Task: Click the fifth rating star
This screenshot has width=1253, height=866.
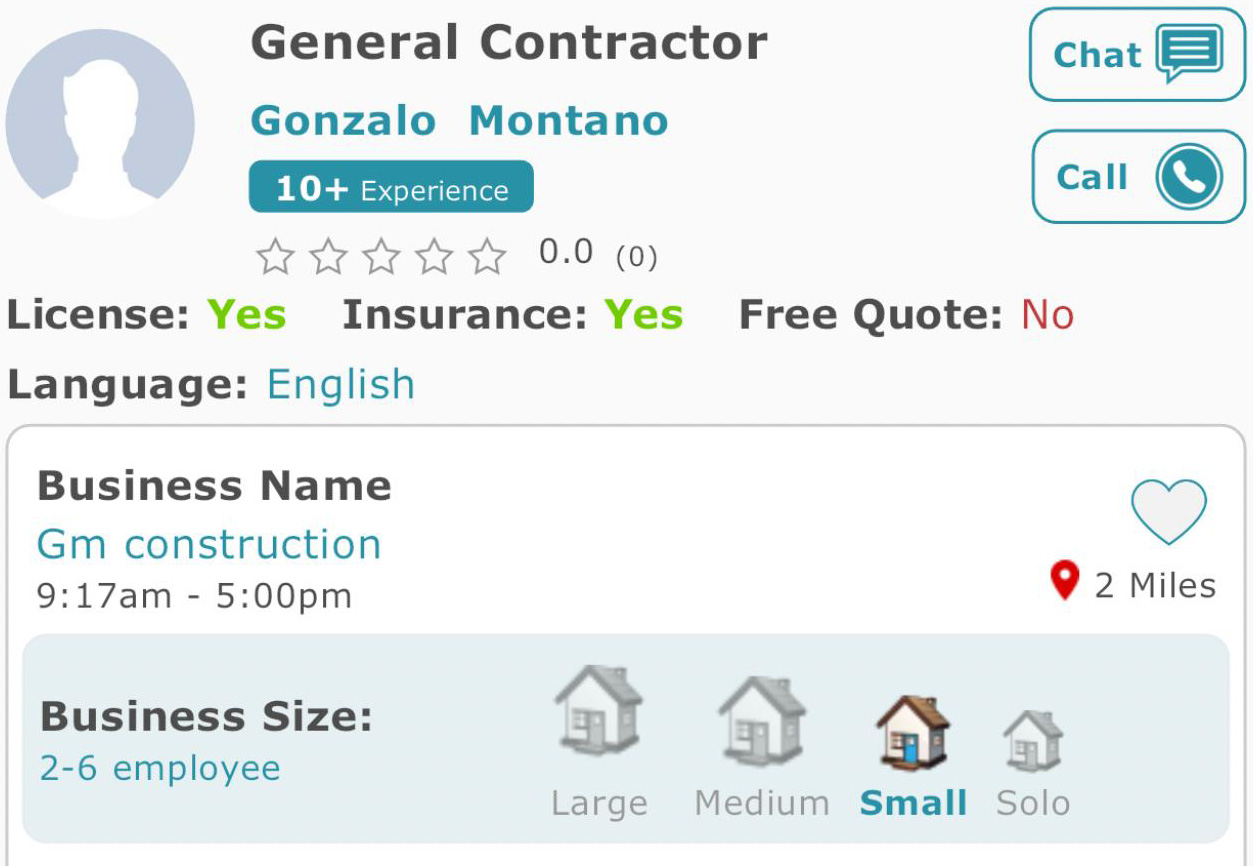Action: (487, 256)
